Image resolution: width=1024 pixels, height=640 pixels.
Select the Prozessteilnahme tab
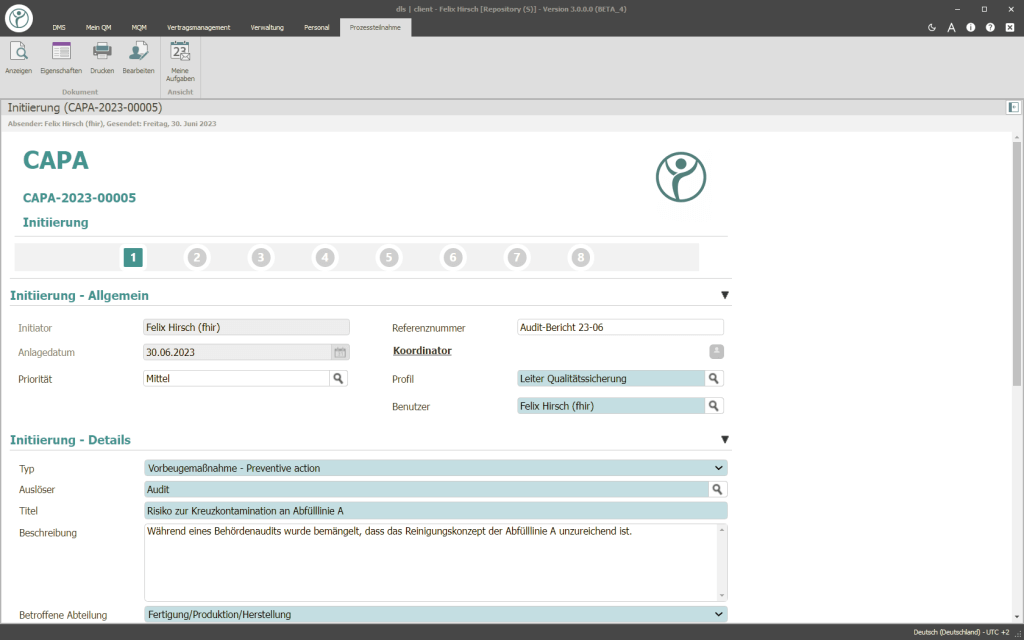pos(375,27)
